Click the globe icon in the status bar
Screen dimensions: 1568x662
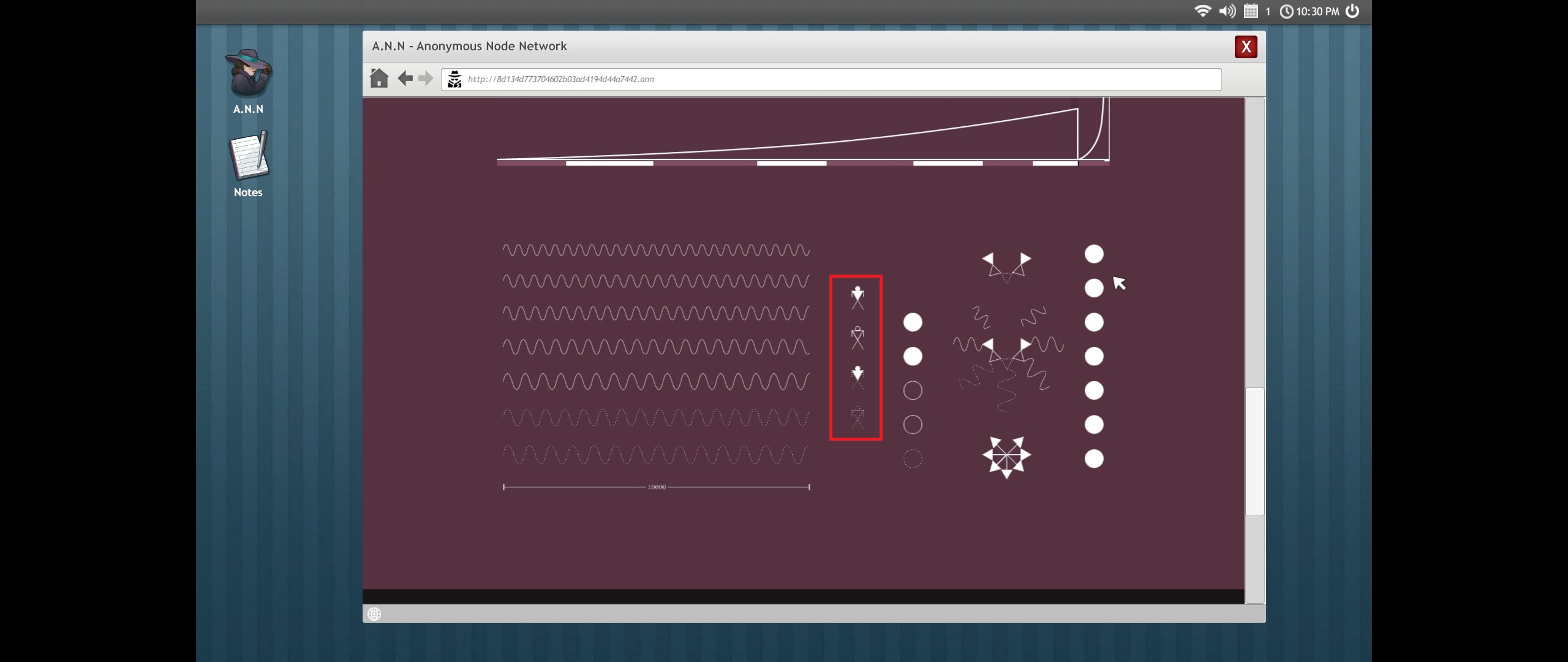tap(374, 614)
